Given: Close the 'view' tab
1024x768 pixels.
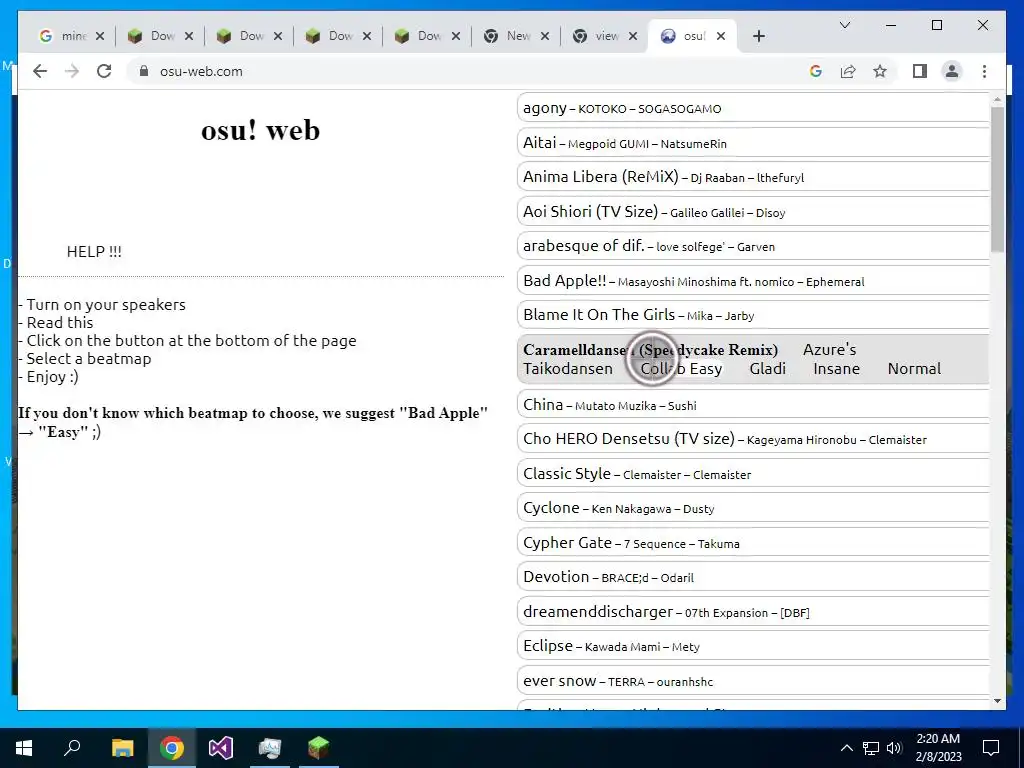Looking at the screenshot, I should (632, 36).
